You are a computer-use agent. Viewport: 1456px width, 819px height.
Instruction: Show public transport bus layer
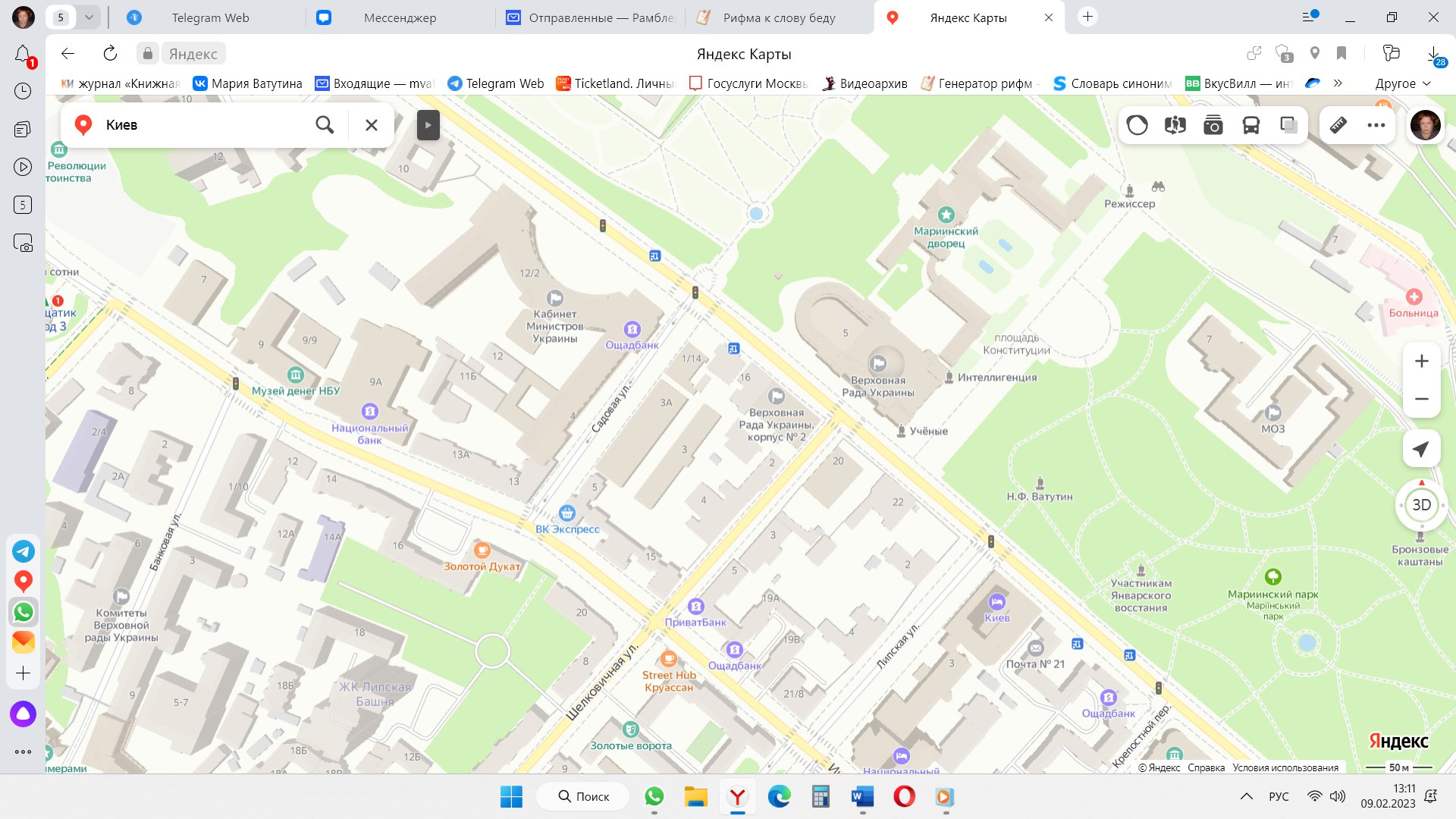coord(1251,125)
